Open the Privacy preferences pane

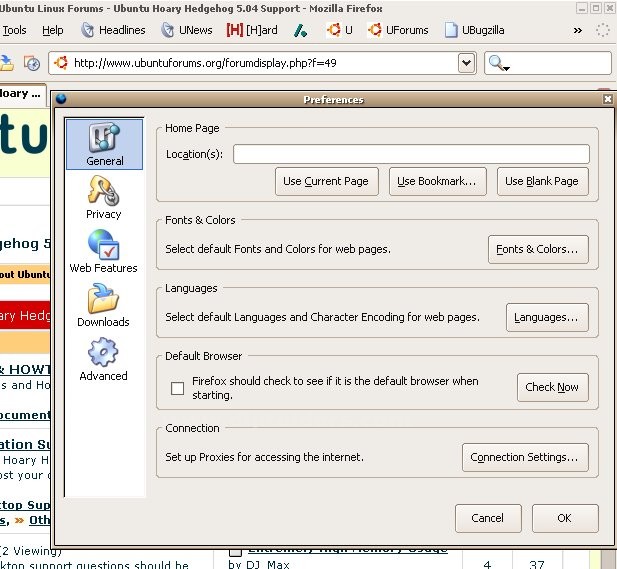[x=103, y=198]
